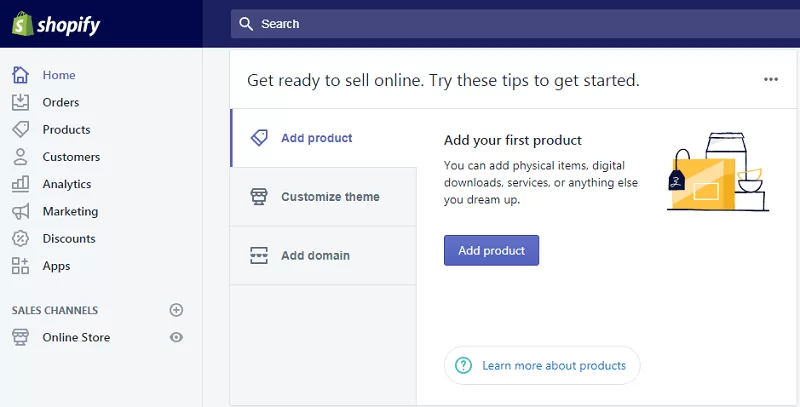Select the Add product tip tab
This screenshot has width=800, height=407.
click(323, 138)
